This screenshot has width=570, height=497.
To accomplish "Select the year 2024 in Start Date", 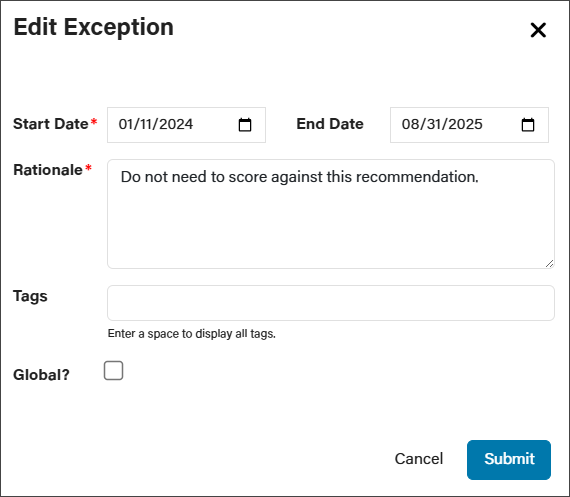I will point(176,124).
